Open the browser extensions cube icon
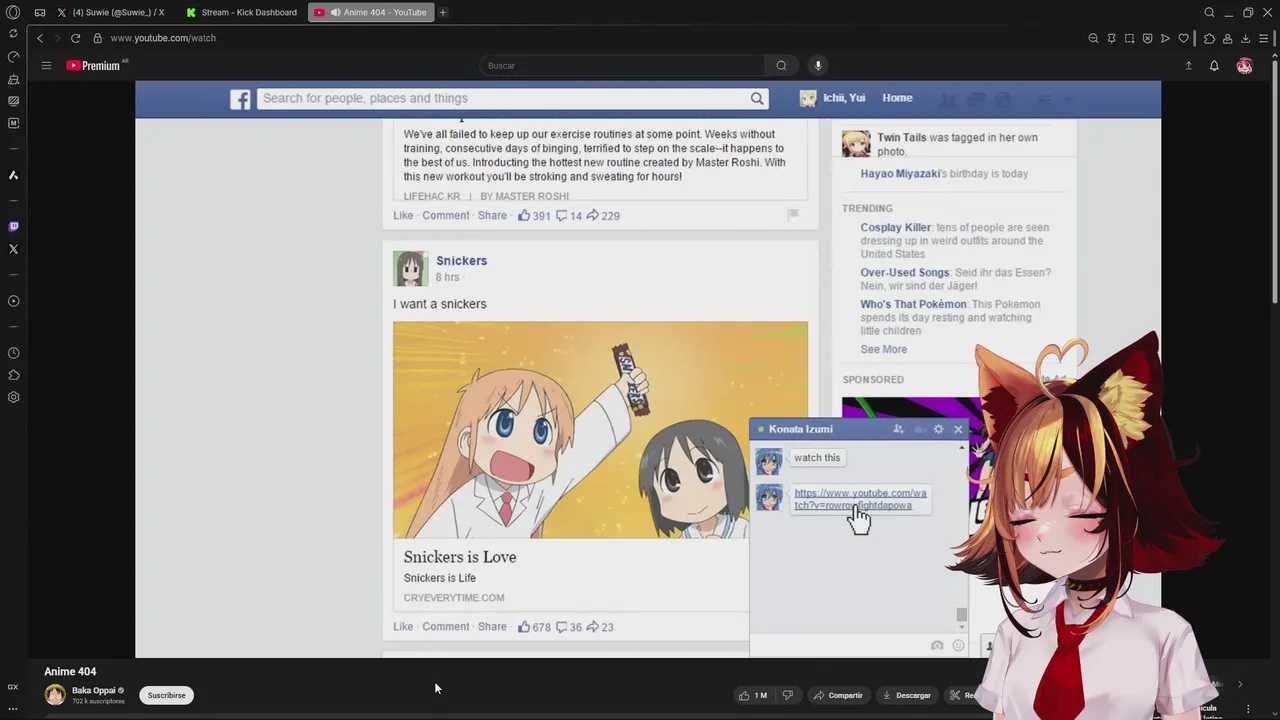The image size is (1280, 720). (x=1209, y=38)
